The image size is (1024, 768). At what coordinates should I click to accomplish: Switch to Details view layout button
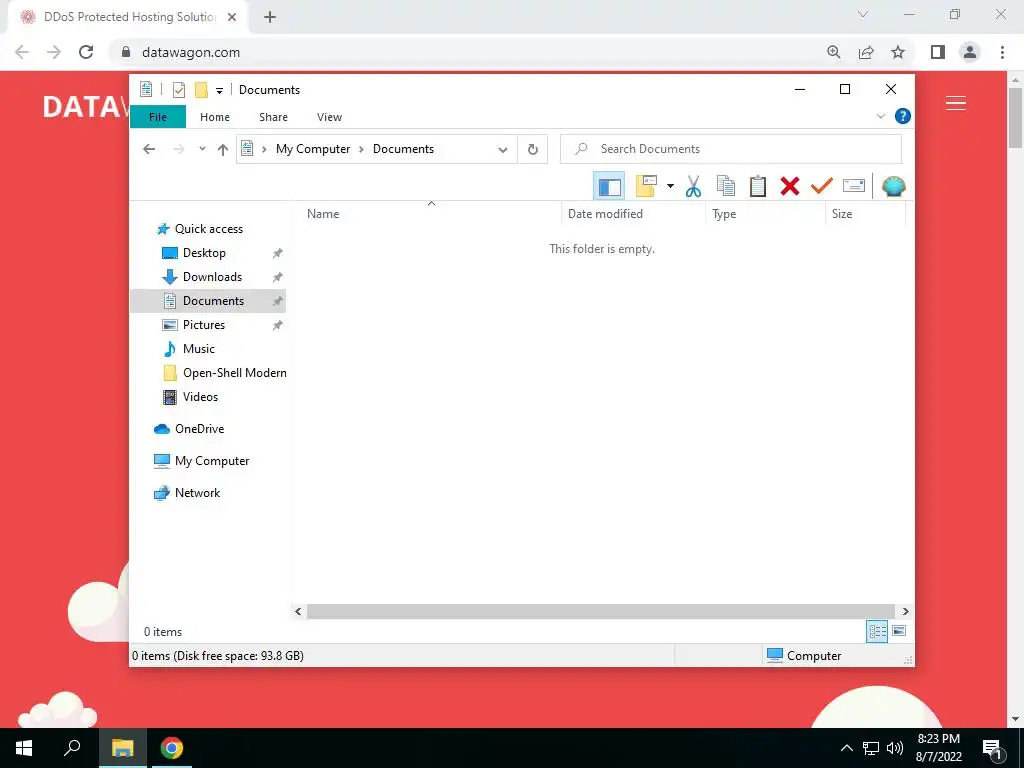[877, 631]
